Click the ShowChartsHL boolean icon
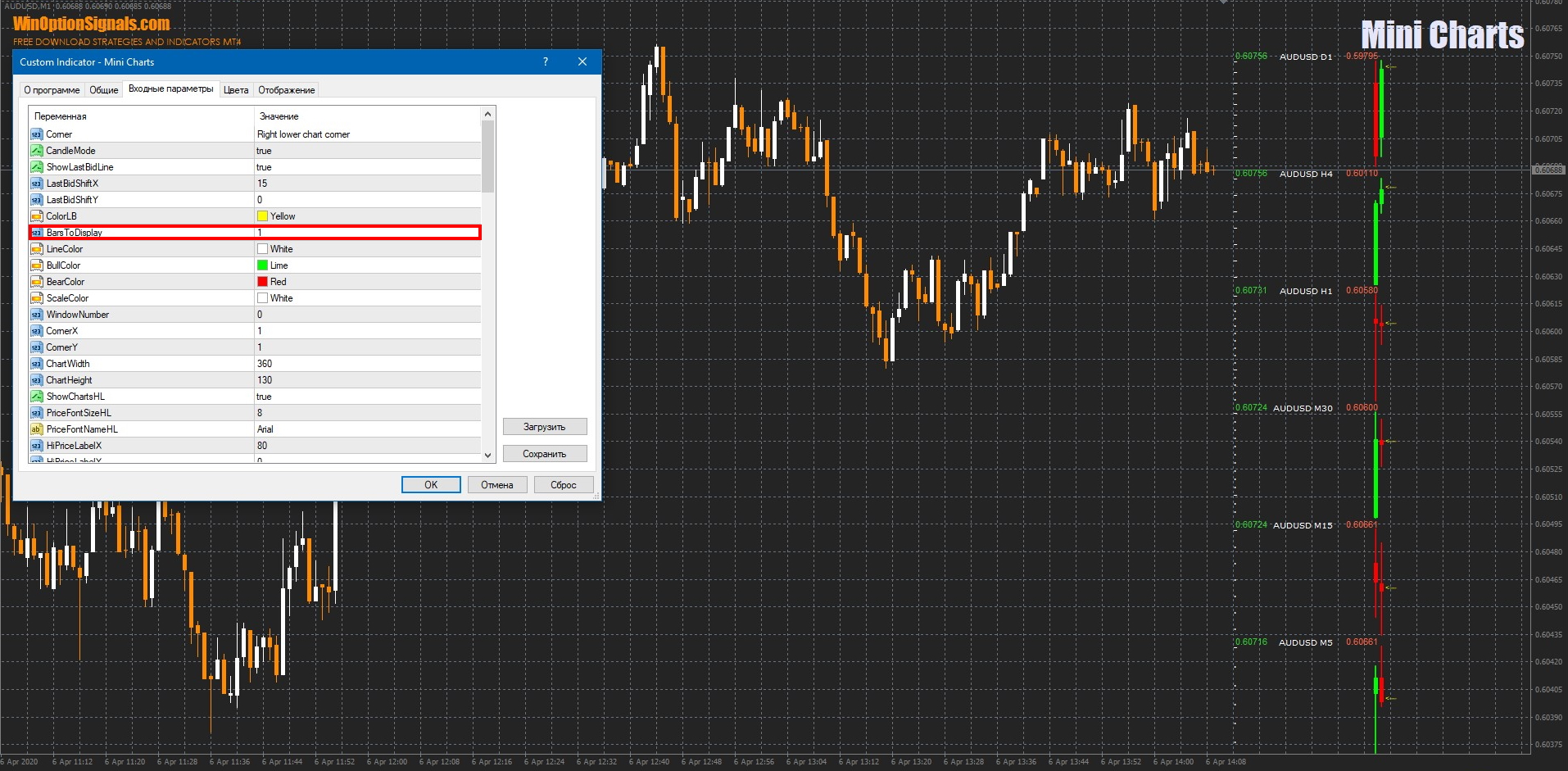Screen dimensions: 1568x771 click(x=36, y=397)
